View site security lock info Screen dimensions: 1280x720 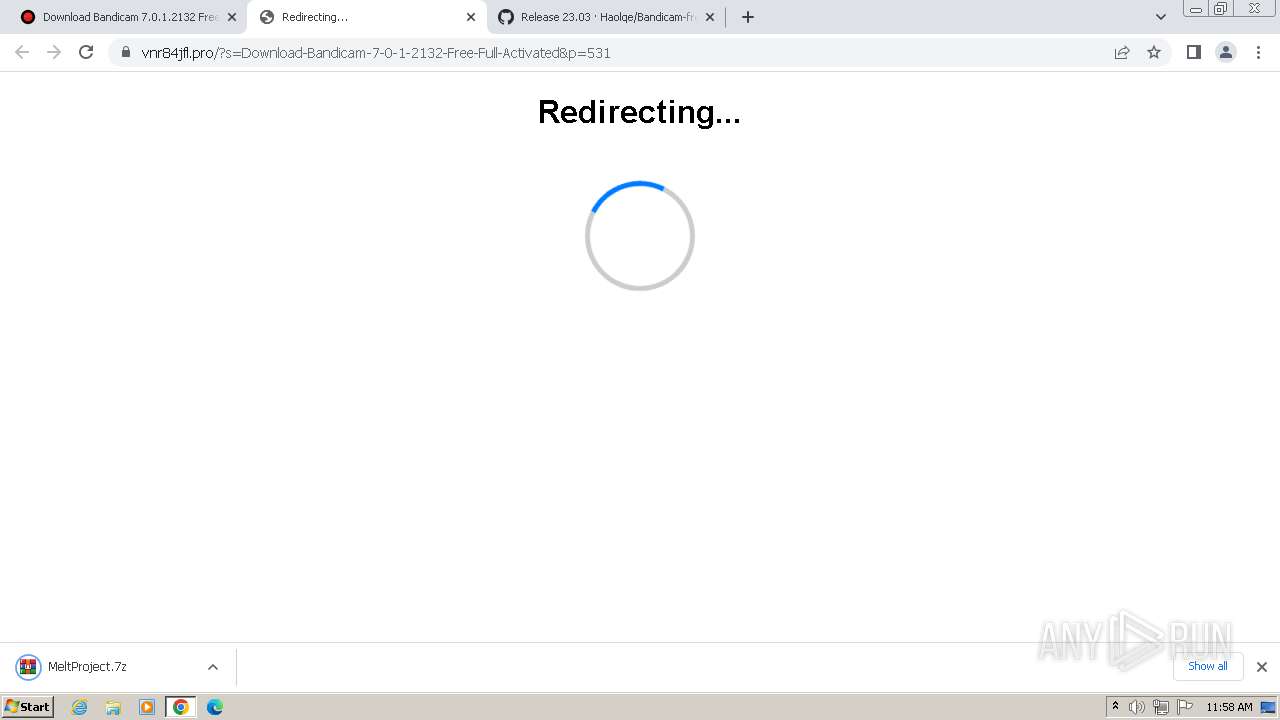[126, 52]
